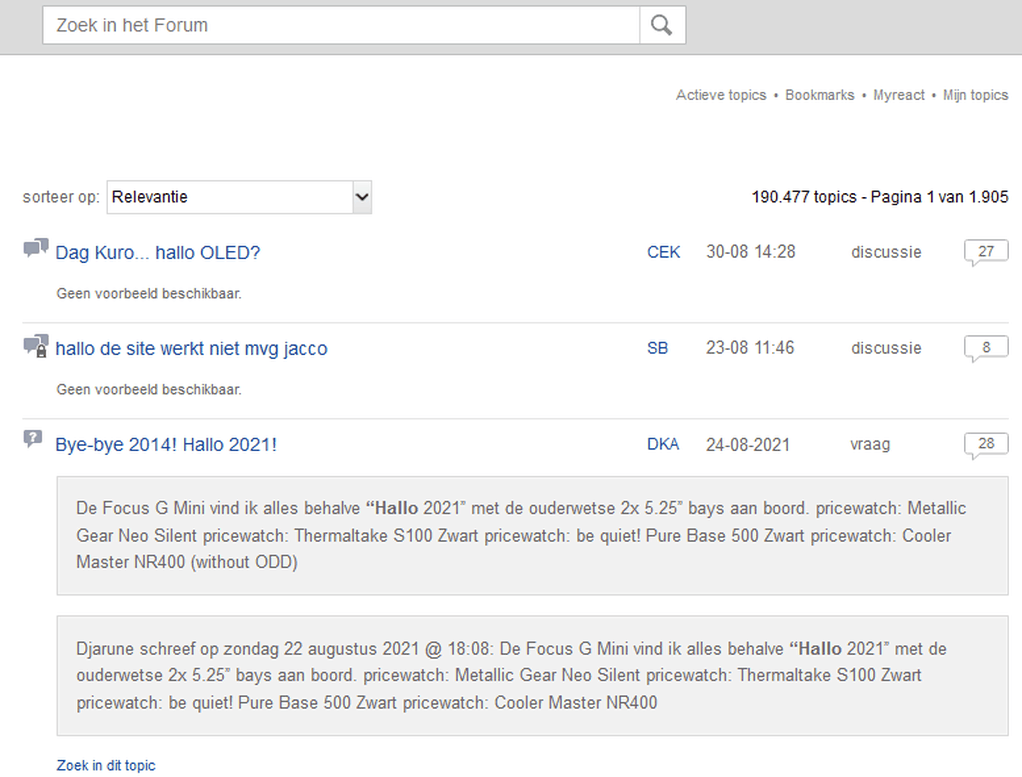Open topic 'Bye-bye 2014! Hallo 2021!'
The height and width of the screenshot is (777, 1022).
[x=166, y=445]
